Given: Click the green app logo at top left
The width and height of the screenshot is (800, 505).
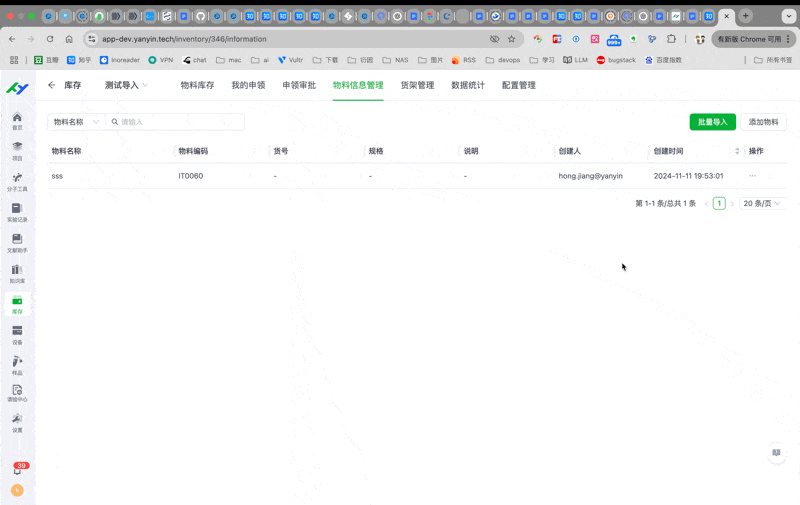Looking at the screenshot, I should click(x=17, y=88).
